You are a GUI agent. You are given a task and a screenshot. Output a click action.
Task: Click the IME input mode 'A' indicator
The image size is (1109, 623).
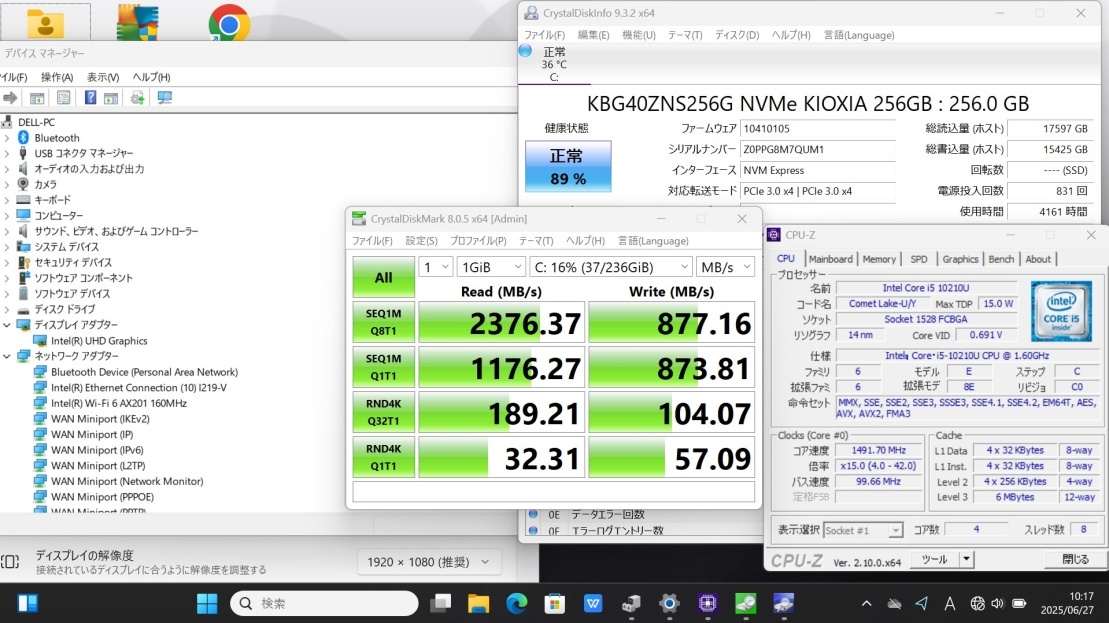949,604
